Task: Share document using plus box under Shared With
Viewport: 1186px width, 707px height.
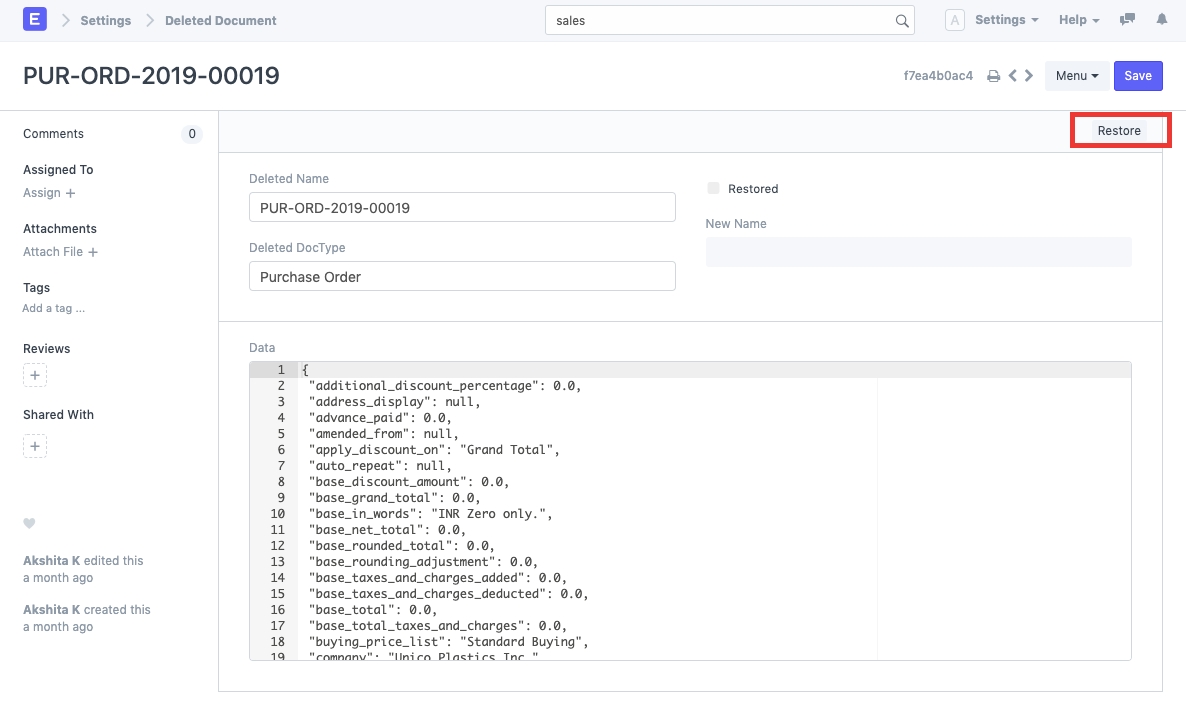Action: pos(35,446)
